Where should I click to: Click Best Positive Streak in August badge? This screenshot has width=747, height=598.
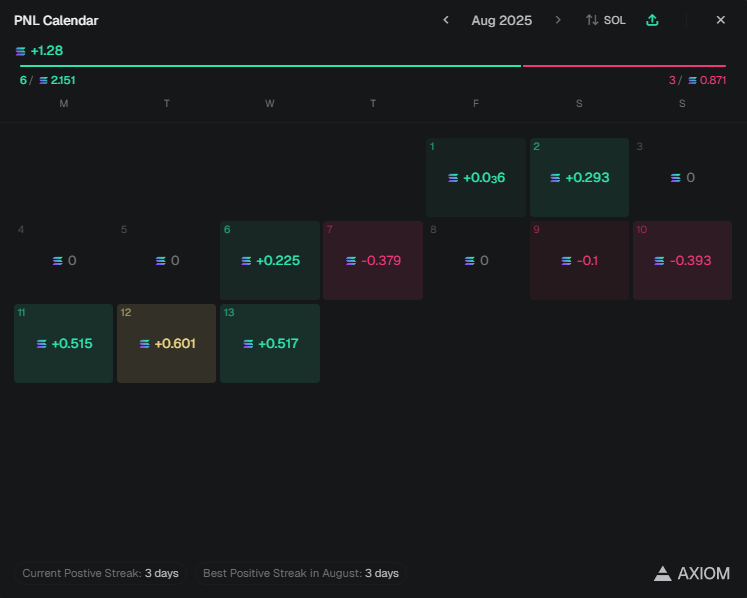pos(301,573)
